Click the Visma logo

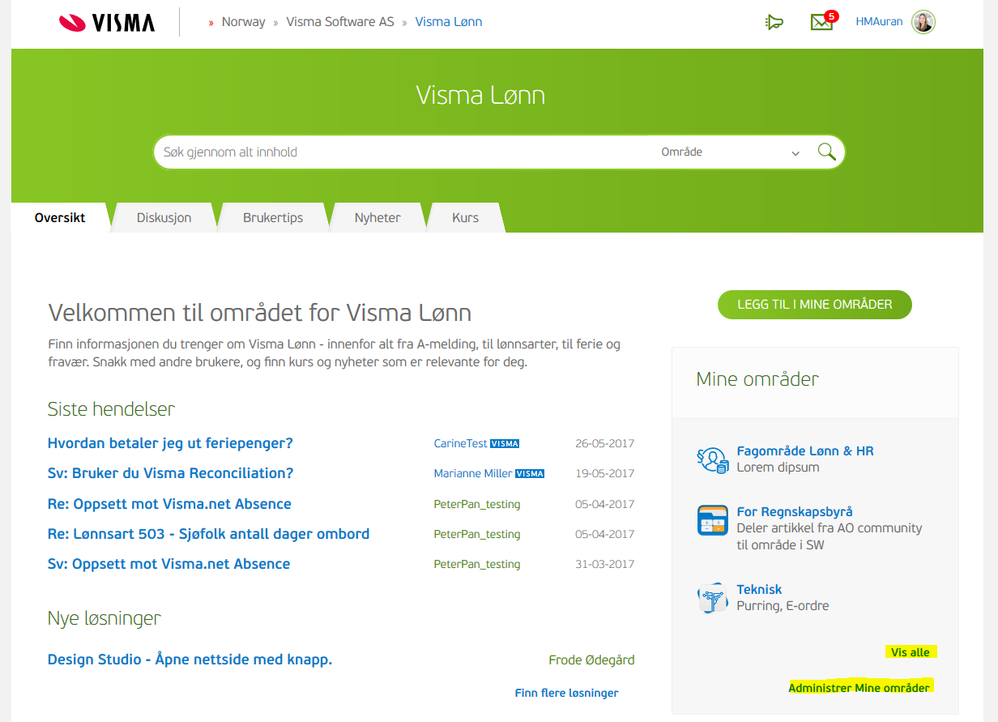coord(107,23)
